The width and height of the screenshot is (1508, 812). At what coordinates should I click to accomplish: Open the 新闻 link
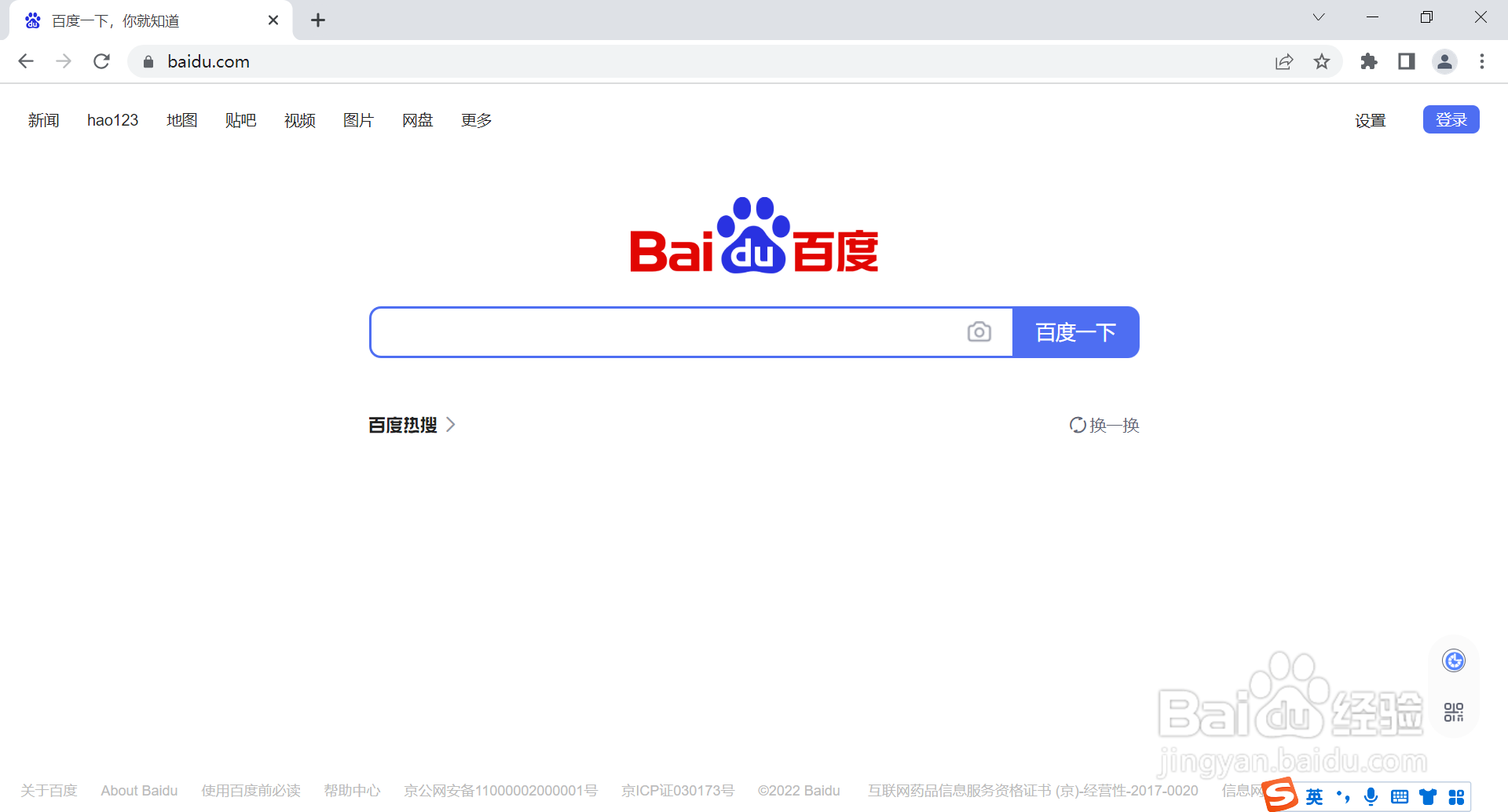44,120
